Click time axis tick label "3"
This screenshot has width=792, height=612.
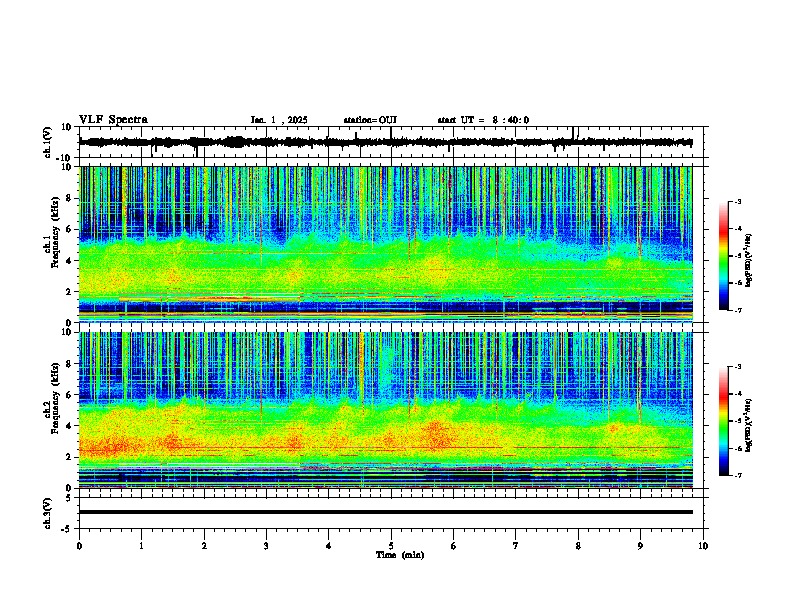click(x=267, y=546)
